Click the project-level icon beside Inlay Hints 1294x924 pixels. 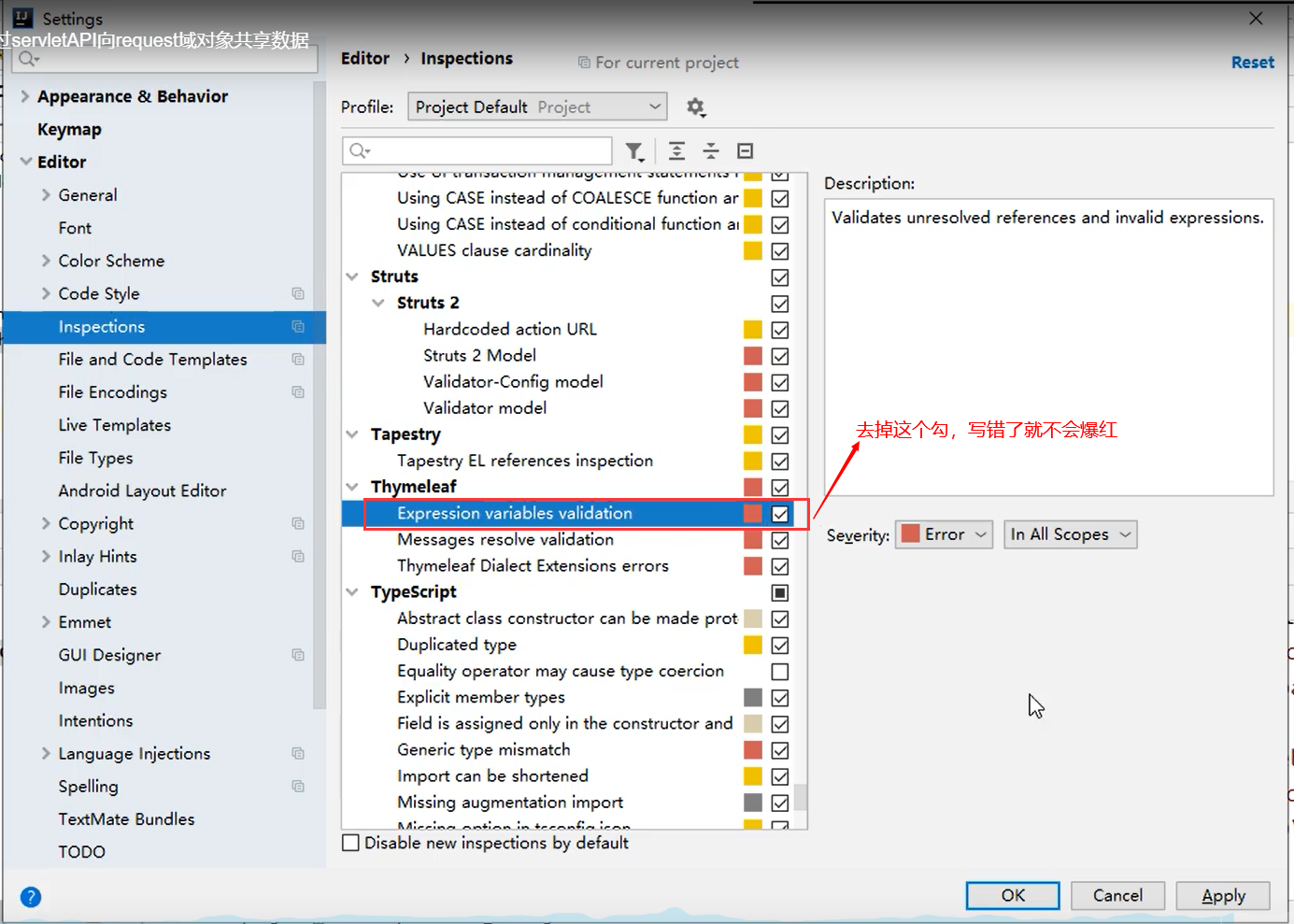pos(298,556)
